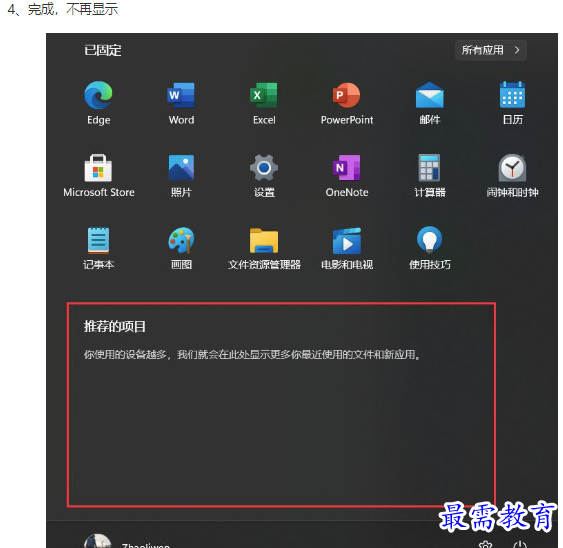Open the 使用技巧 tips app
The width and height of the screenshot is (563, 548).
[430, 248]
